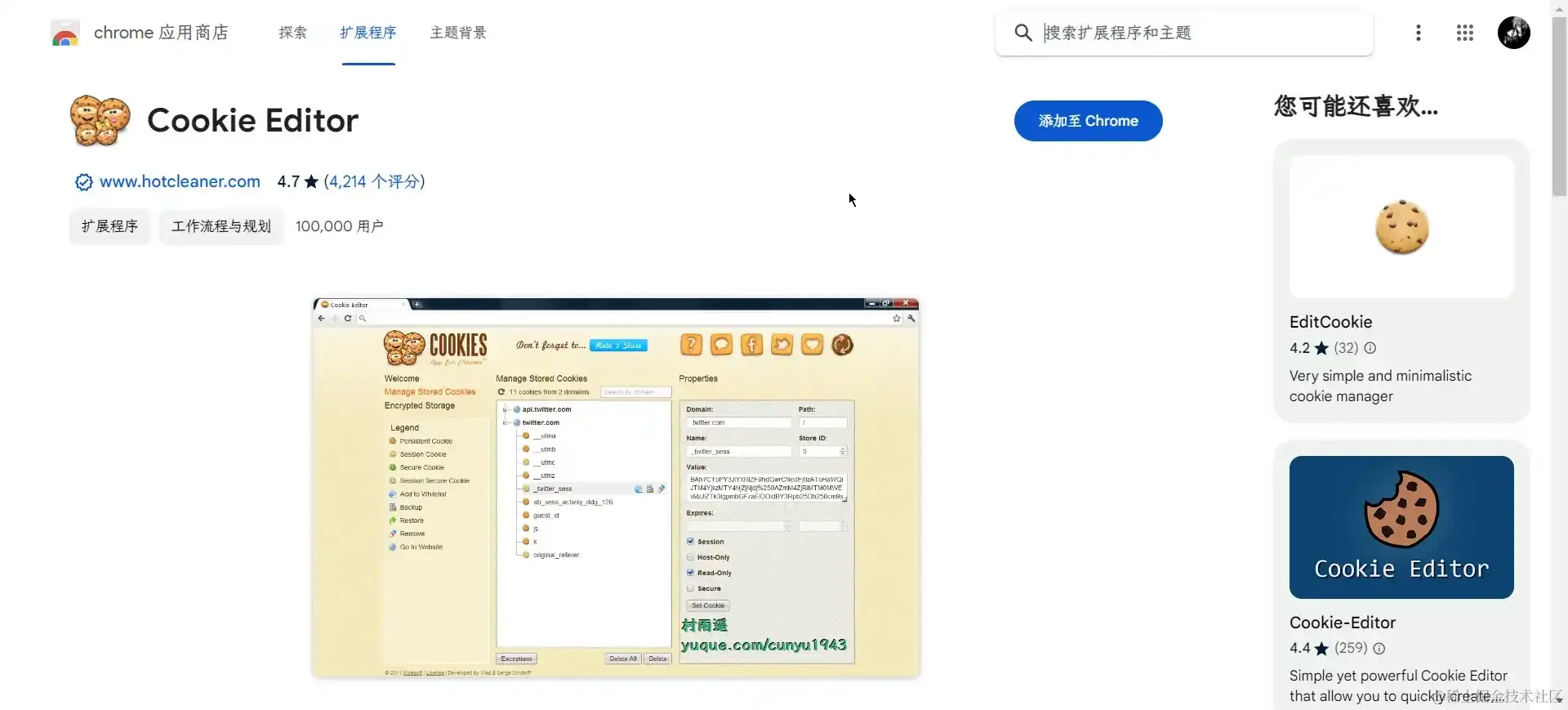Click the Chrome Web Store logo
1568x710 pixels.
coord(65,33)
